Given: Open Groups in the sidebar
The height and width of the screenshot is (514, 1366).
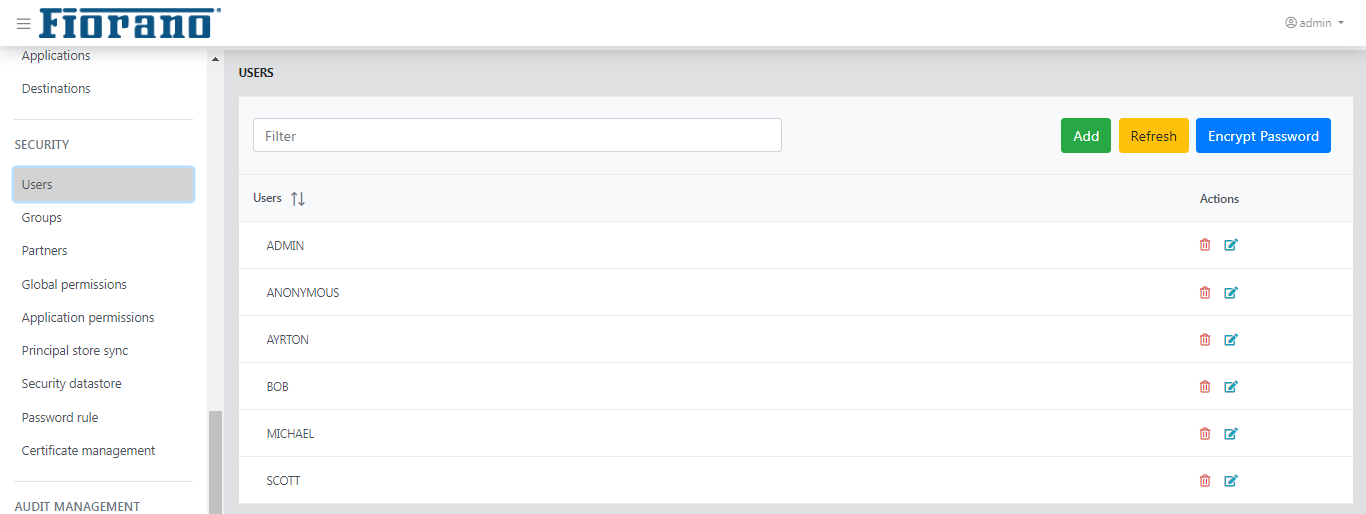Looking at the screenshot, I should (42, 218).
